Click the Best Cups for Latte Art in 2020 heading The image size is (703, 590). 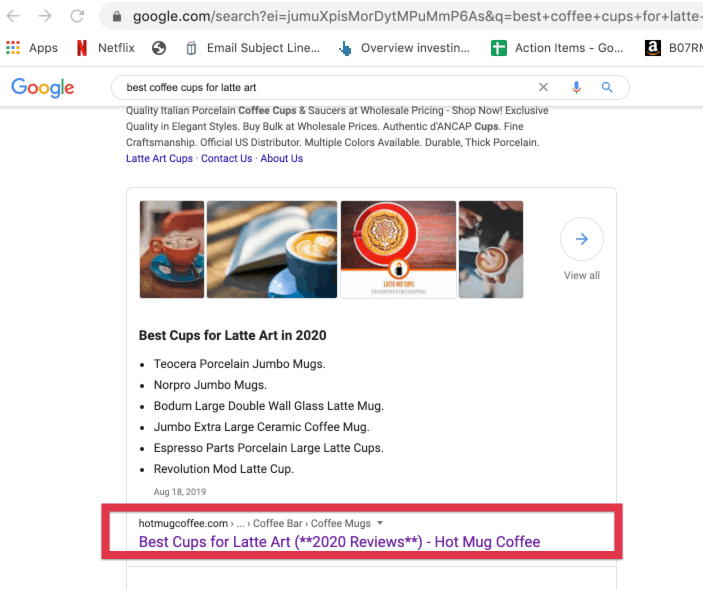pyautogui.click(x=232, y=335)
